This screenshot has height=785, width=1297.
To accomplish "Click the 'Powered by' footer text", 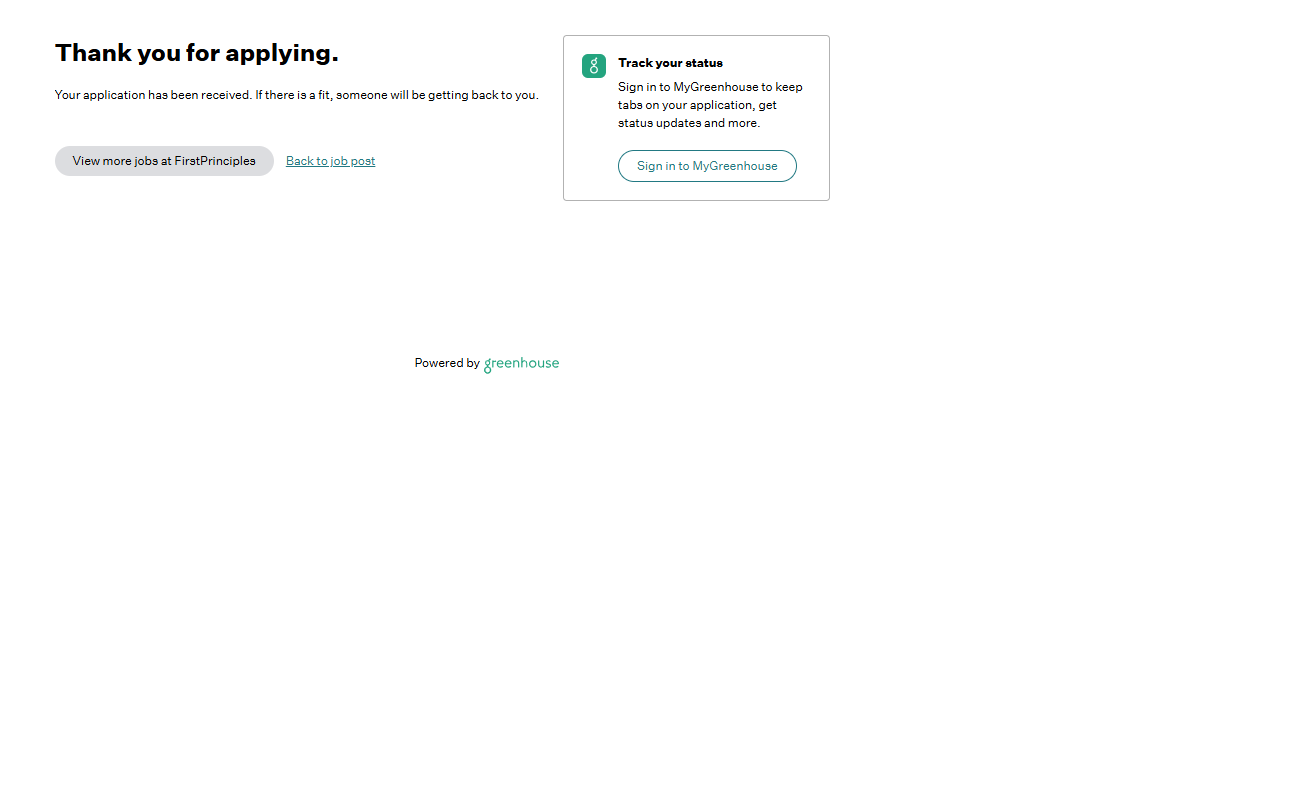I will [446, 364].
